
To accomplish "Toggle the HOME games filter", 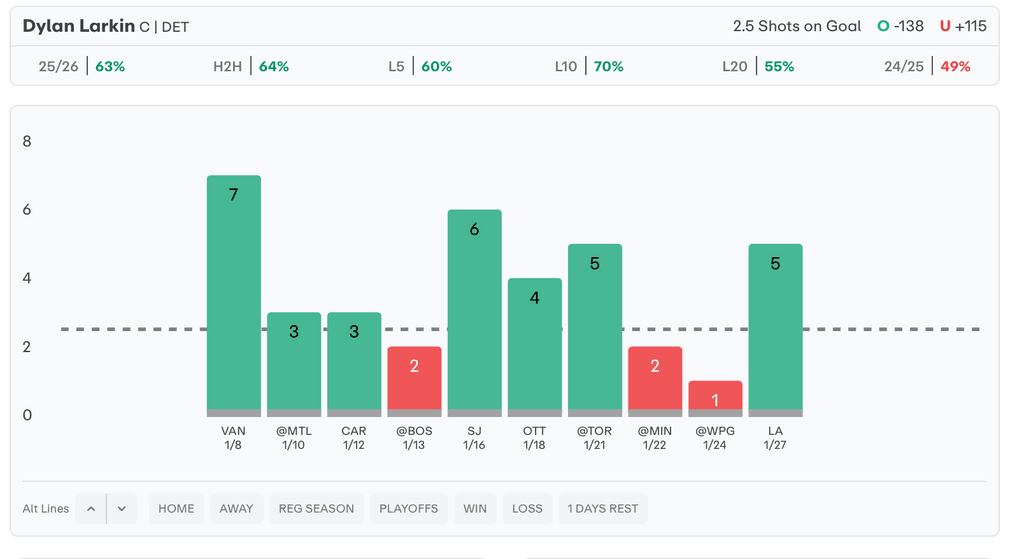I will click(x=176, y=509).
